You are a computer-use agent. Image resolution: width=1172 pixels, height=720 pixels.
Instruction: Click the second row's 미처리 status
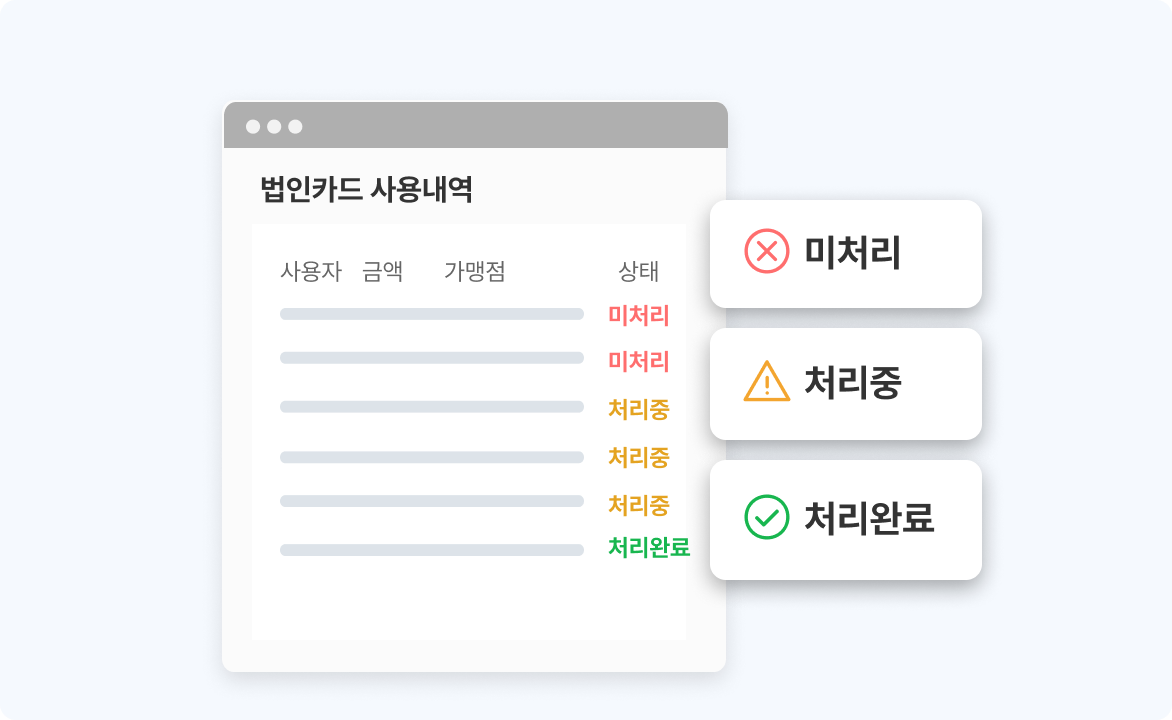(639, 361)
